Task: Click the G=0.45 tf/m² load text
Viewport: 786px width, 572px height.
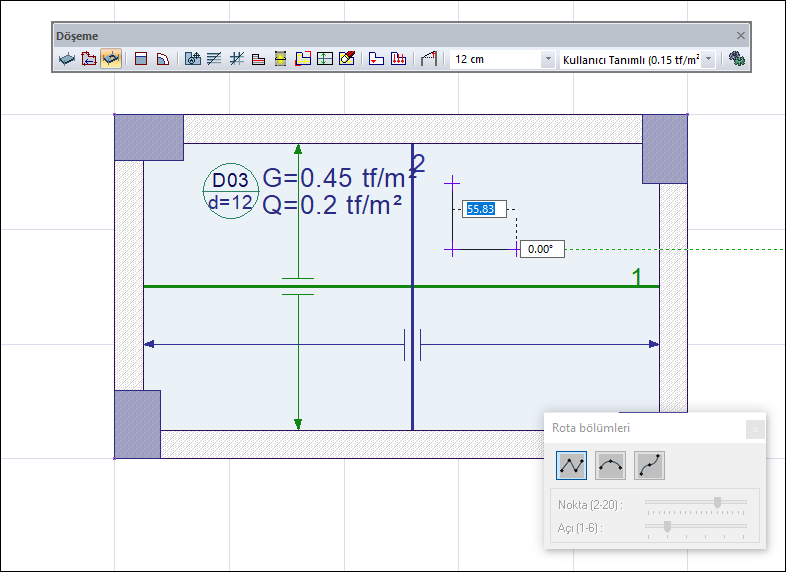Action: pyautogui.click(x=332, y=178)
